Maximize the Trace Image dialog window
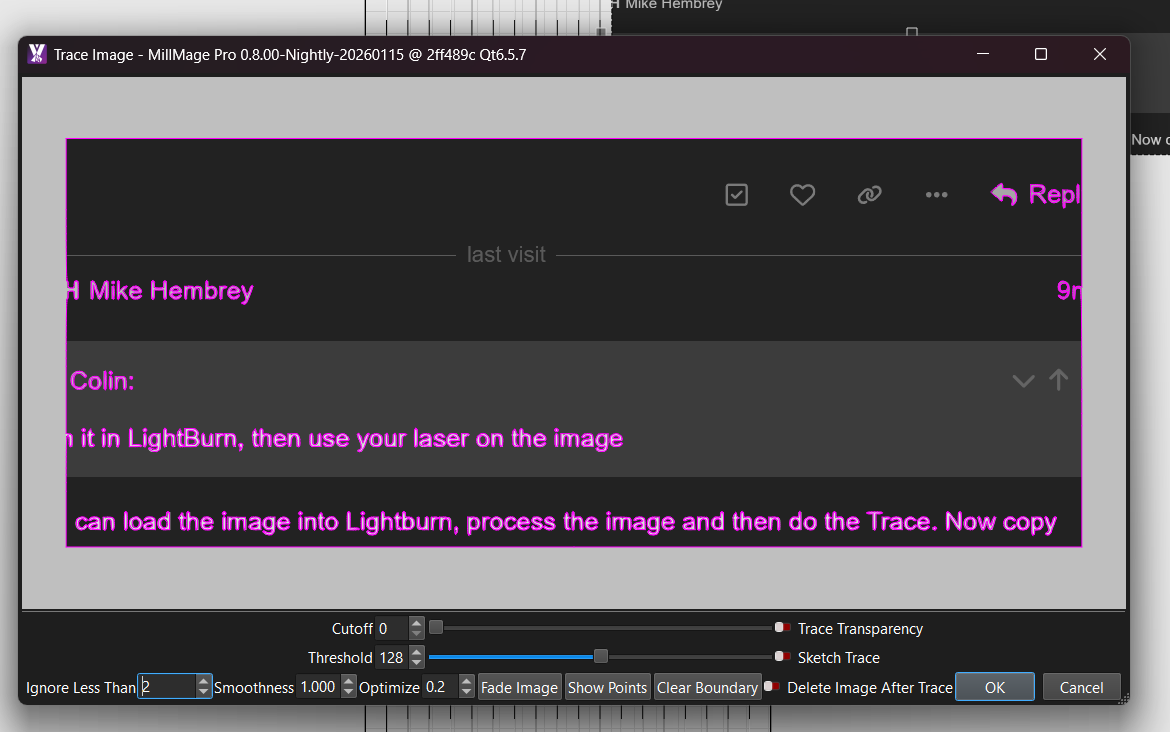 coord(1040,54)
